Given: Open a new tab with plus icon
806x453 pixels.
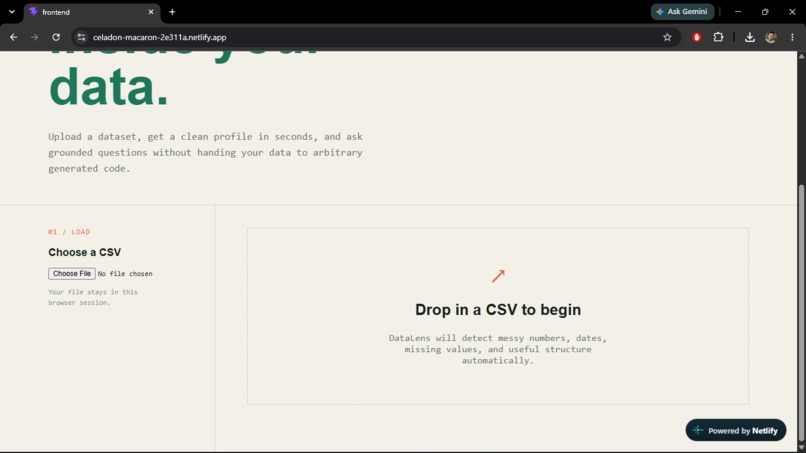Looking at the screenshot, I should coord(172,12).
